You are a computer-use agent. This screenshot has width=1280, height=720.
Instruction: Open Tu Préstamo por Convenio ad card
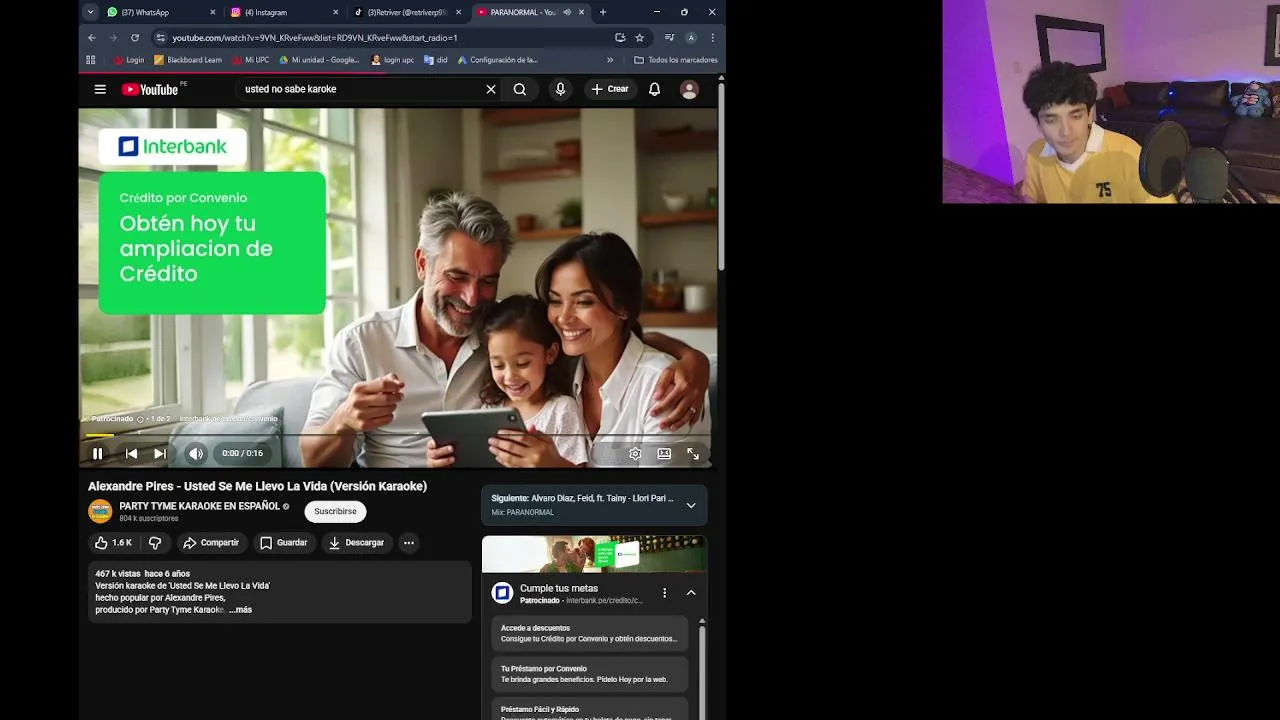(x=590, y=674)
